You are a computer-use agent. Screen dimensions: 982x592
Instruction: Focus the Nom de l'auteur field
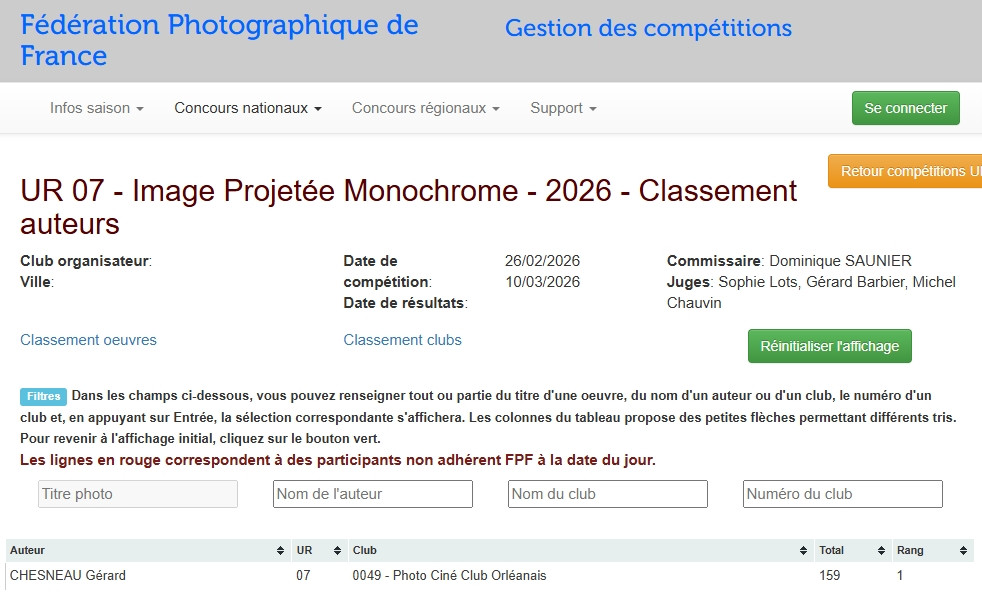[372, 494]
